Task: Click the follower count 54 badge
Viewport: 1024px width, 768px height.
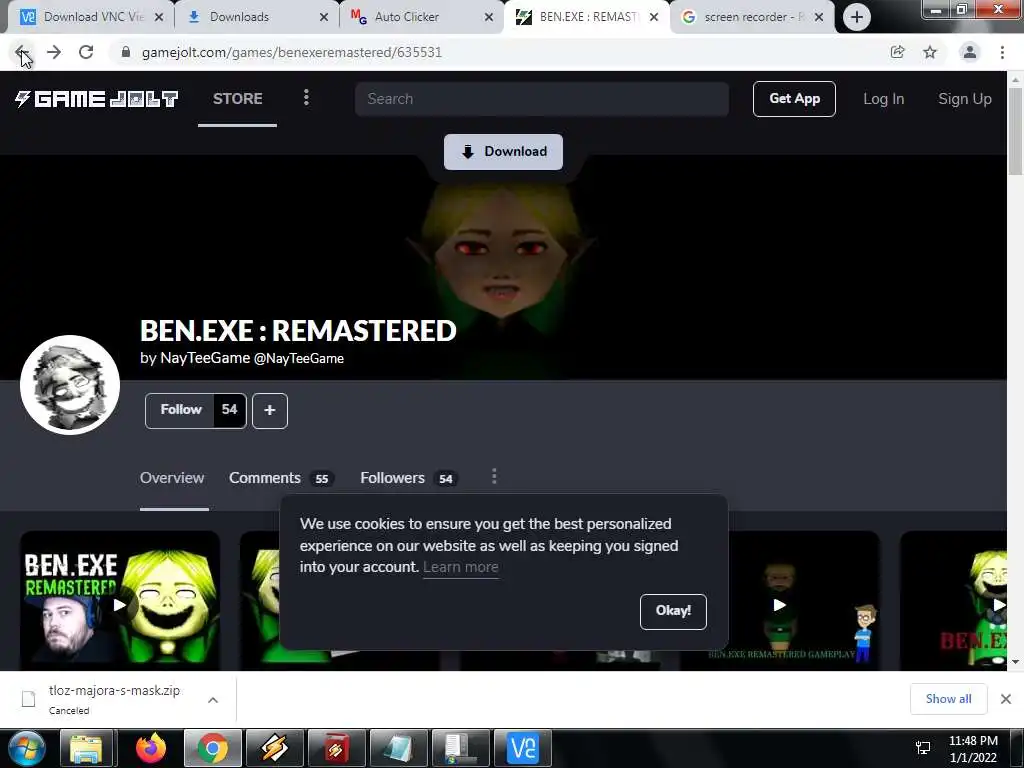Action: point(229,410)
